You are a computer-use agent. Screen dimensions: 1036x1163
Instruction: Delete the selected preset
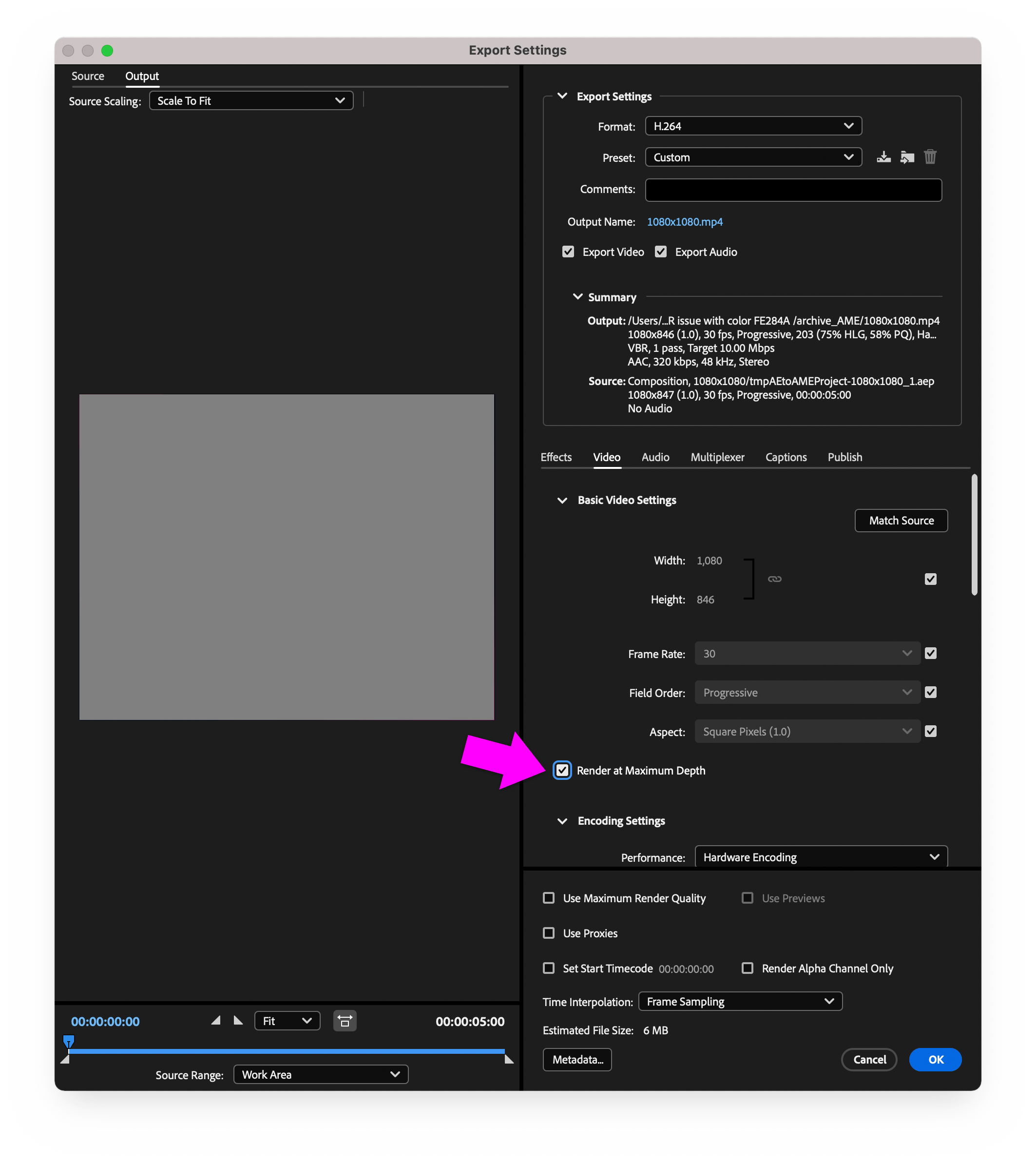pos(931,156)
